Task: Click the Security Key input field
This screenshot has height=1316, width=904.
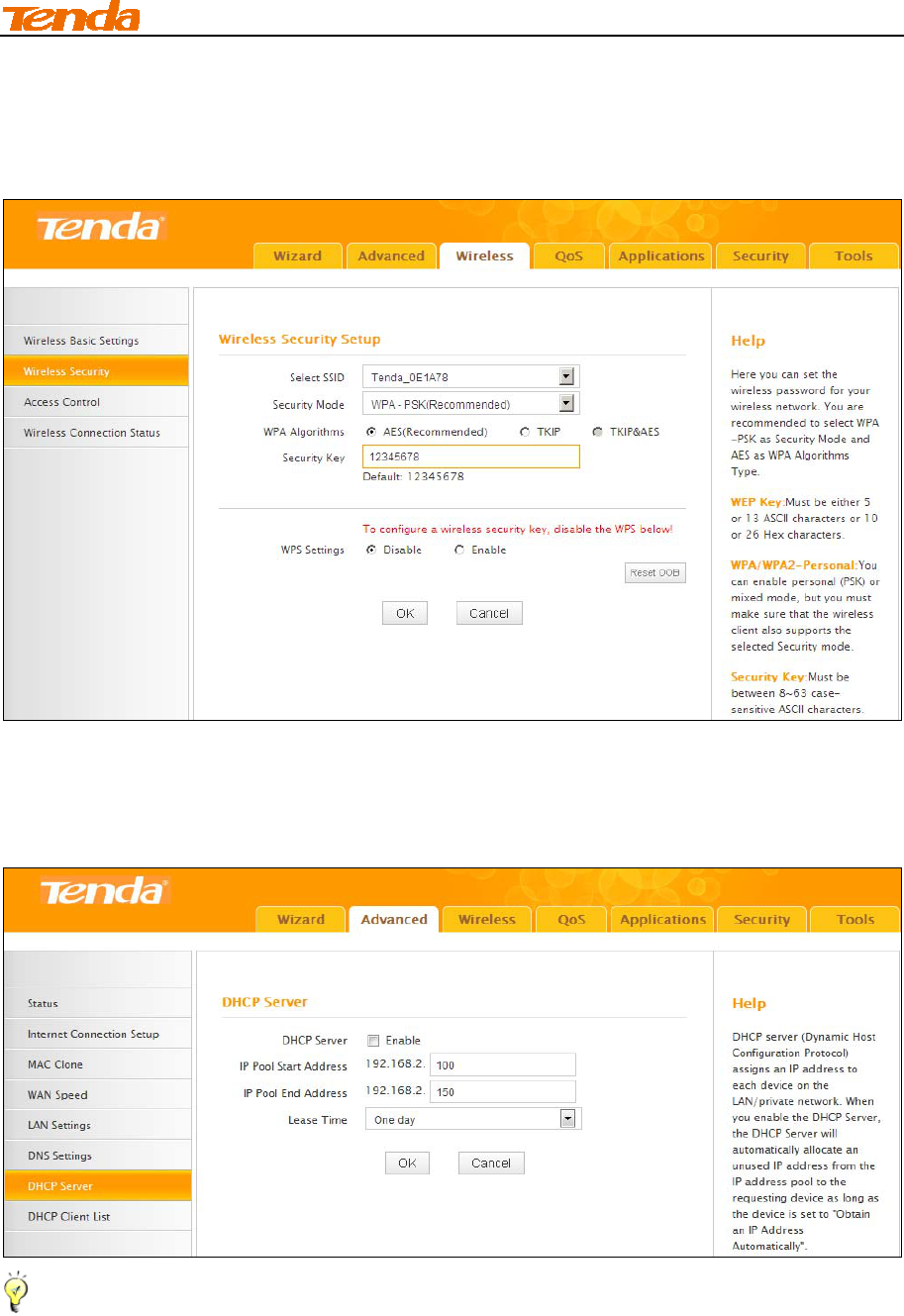Action: coord(470,456)
